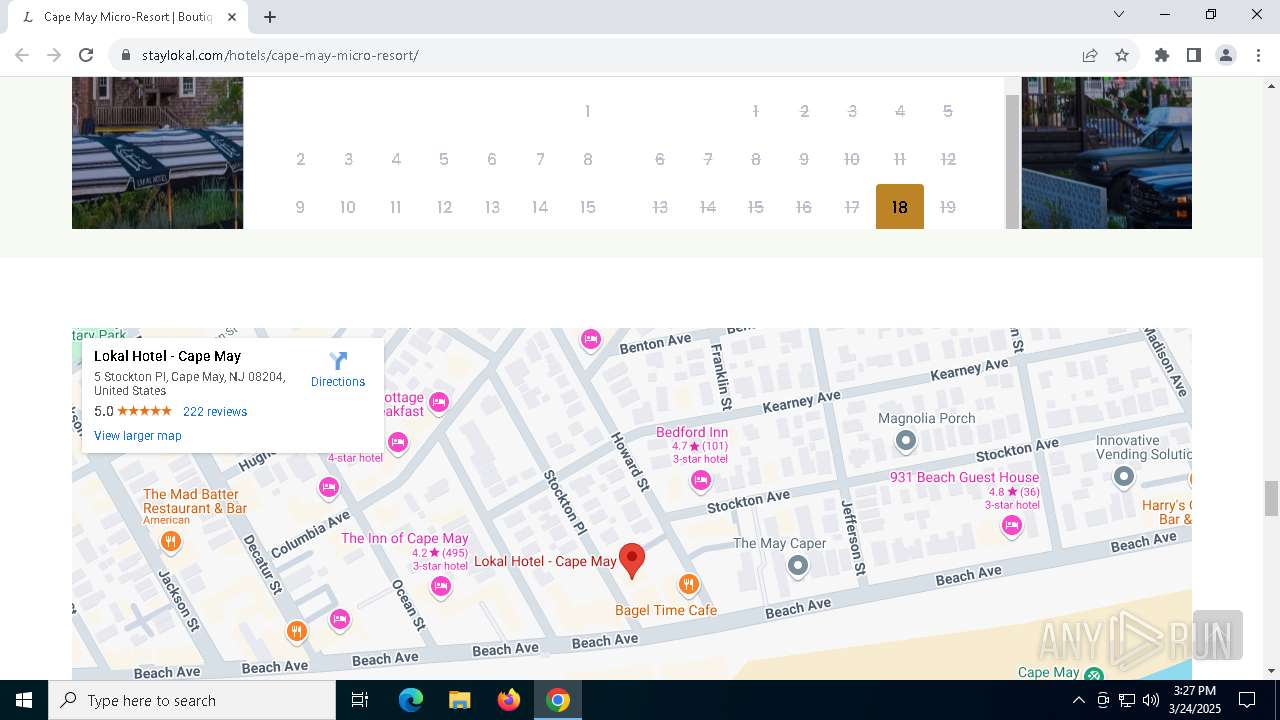Click date 8 in the left calendar
1280x720 pixels.
(x=588, y=159)
